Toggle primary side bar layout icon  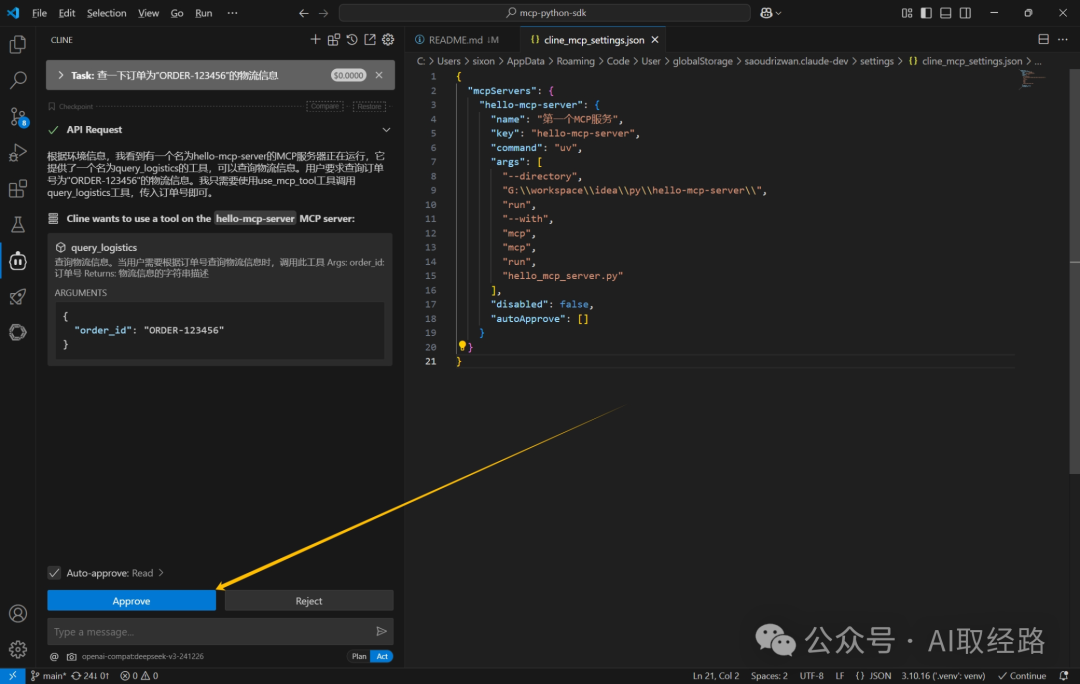[x=926, y=13]
